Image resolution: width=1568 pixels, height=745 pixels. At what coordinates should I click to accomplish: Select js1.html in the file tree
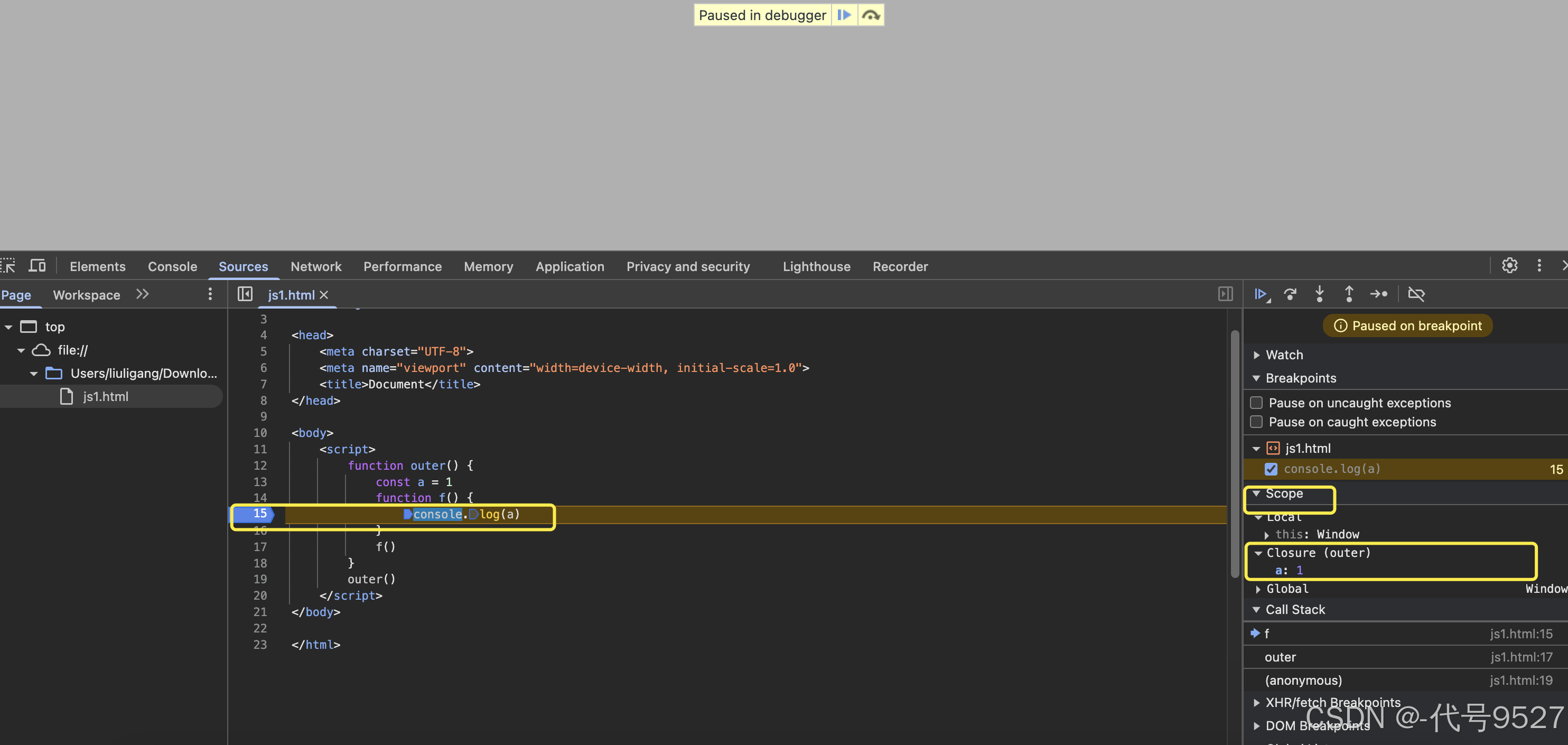[x=105, y=397]
